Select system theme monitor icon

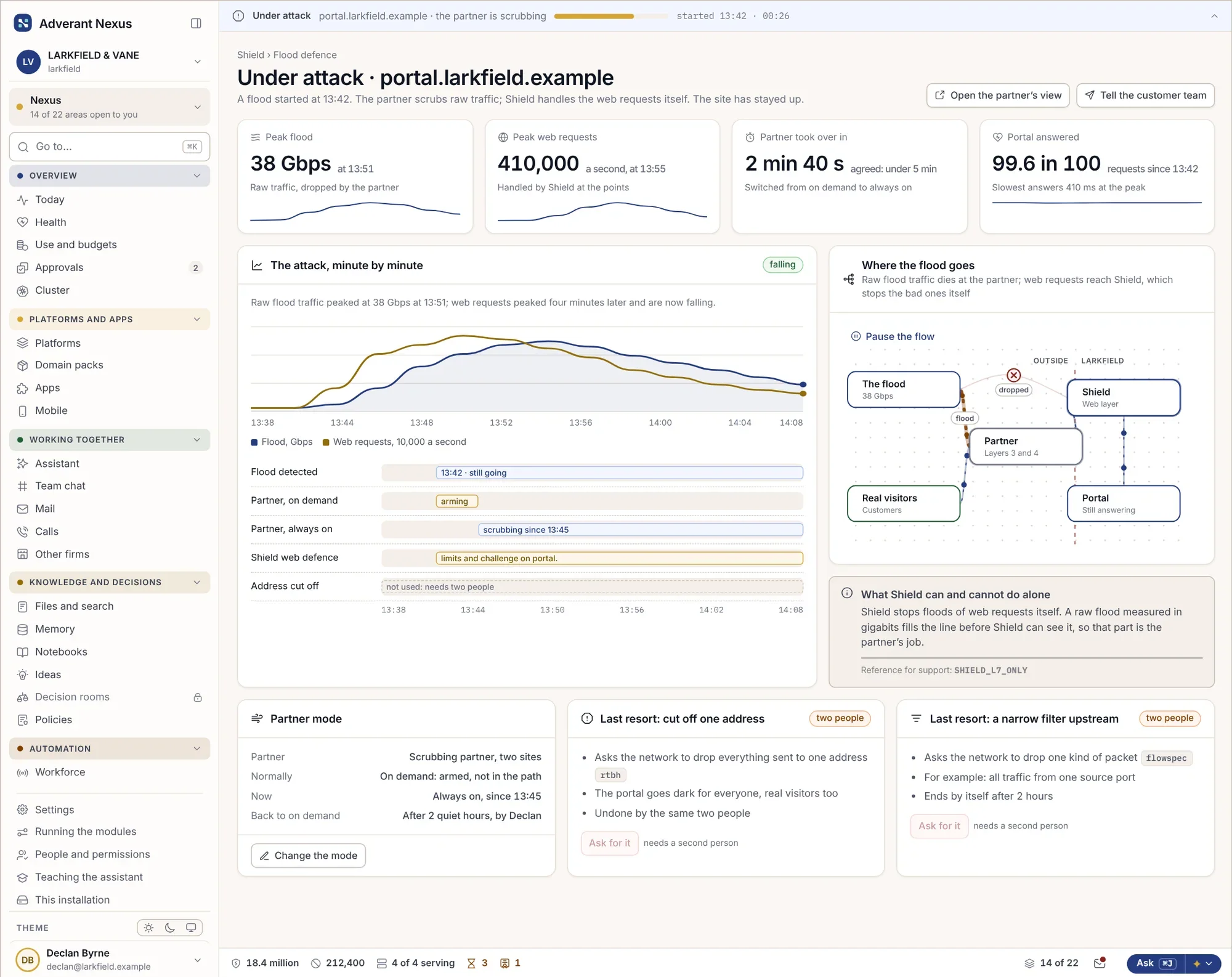point(191,928)
